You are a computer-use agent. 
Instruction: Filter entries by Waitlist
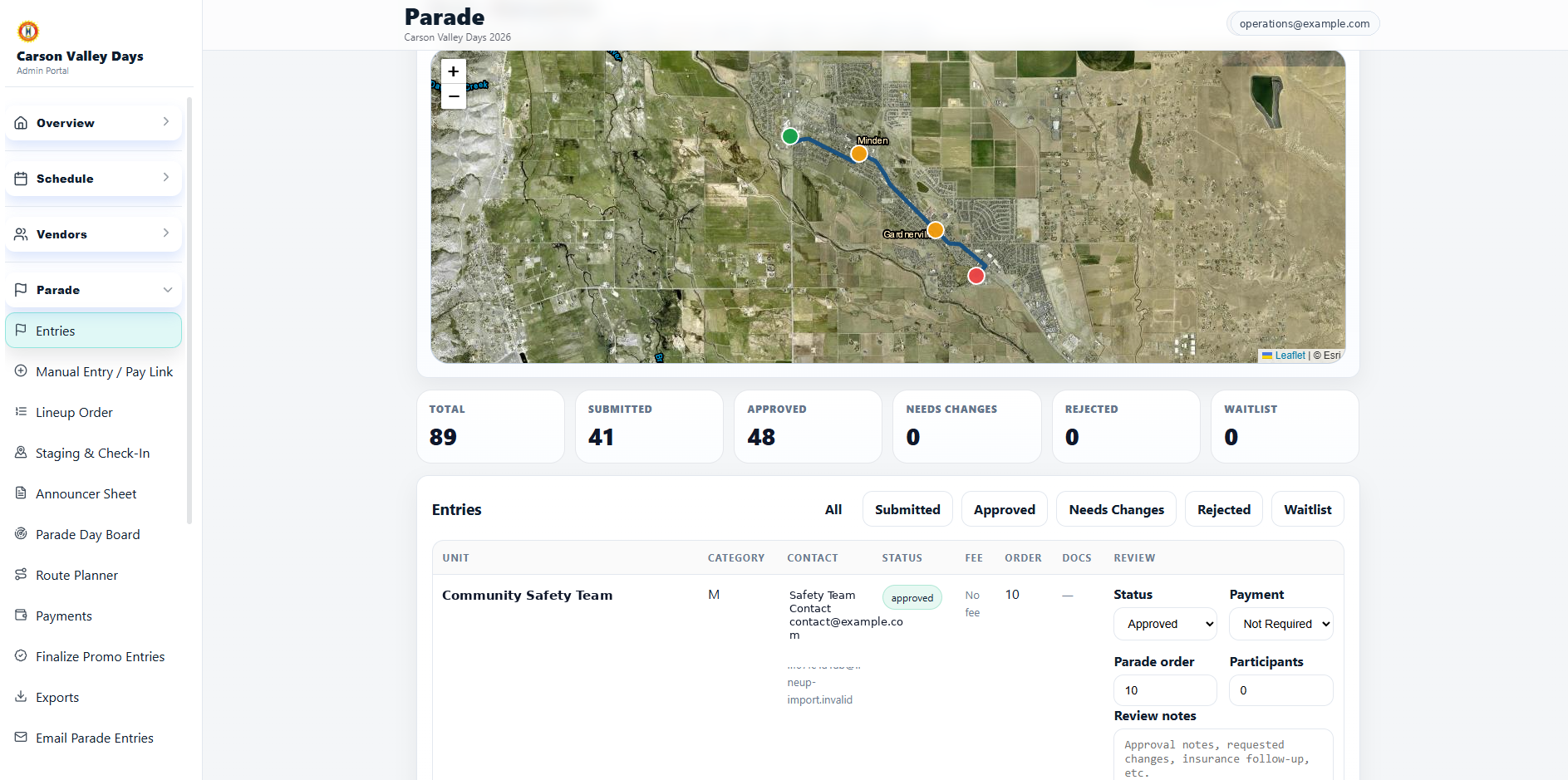click(1308, 509)
